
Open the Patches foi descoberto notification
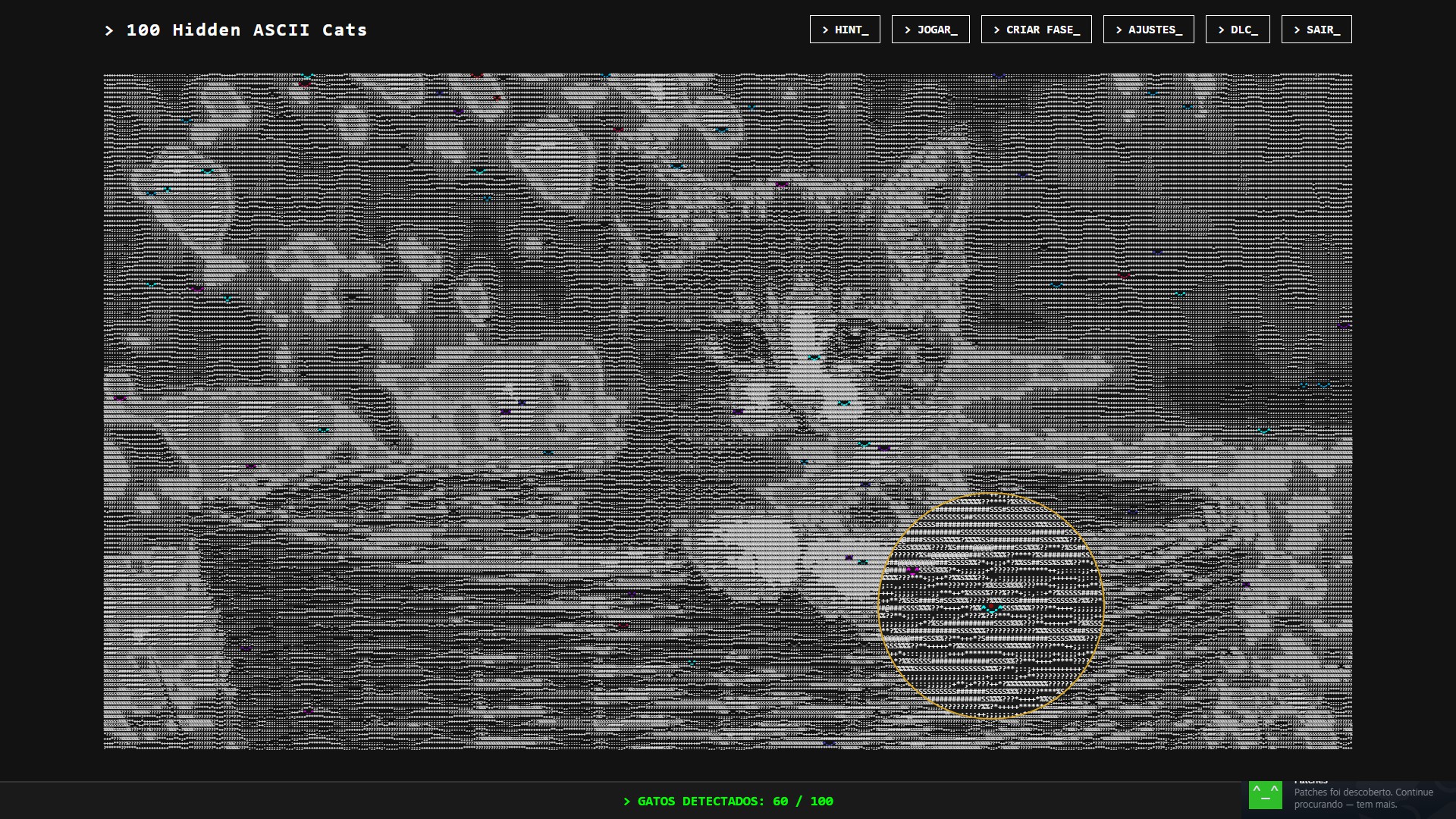coord(1363,798)
